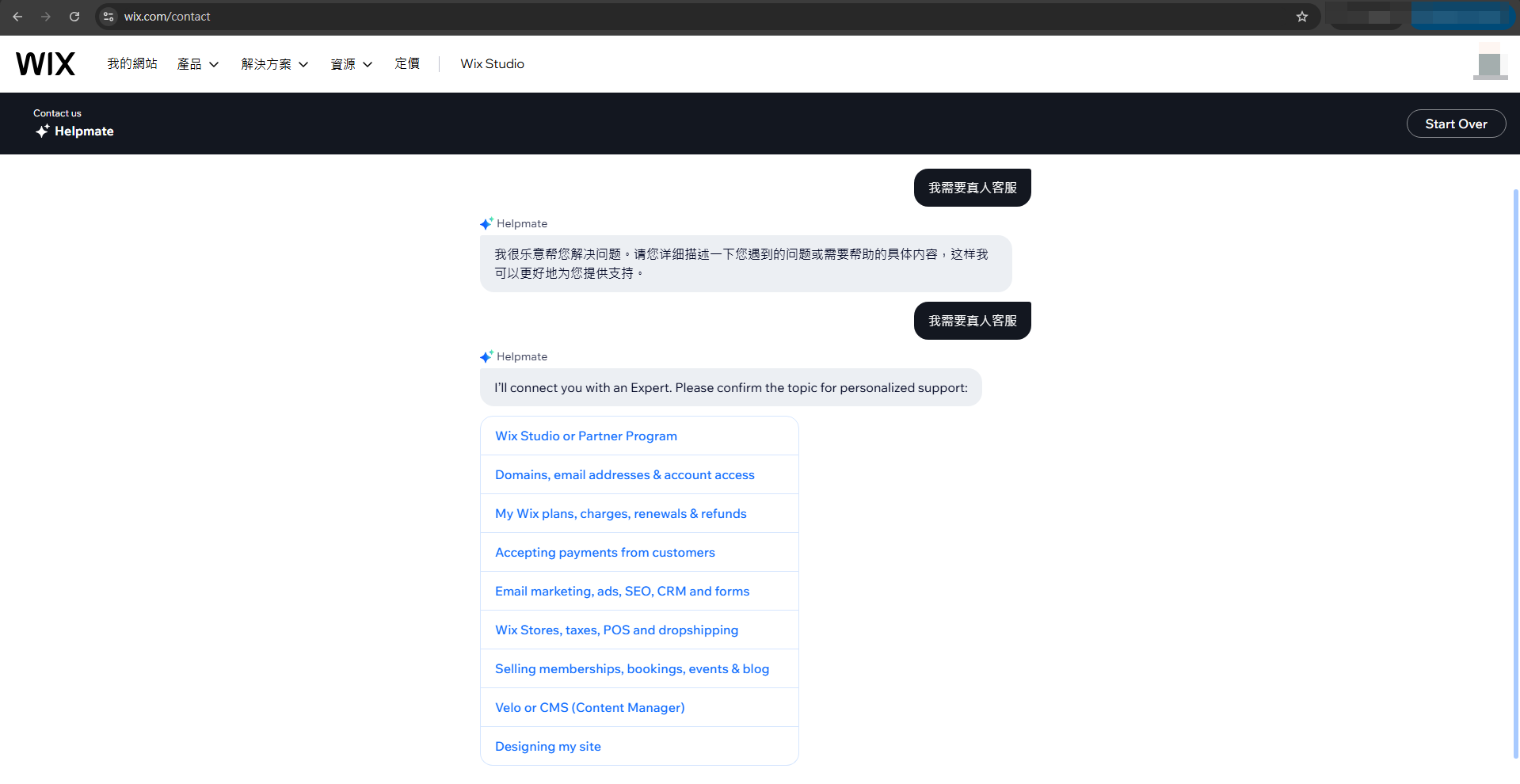Expand the 解決方案 dropdown

[x=274, y=63]
